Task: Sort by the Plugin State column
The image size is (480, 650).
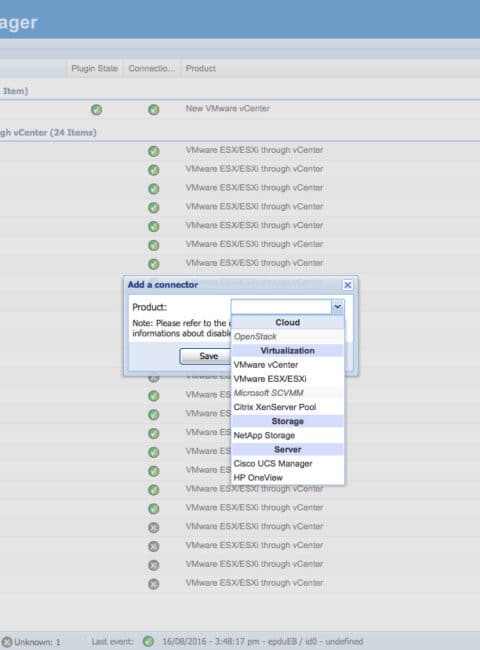Action: (x=95, y=68)
